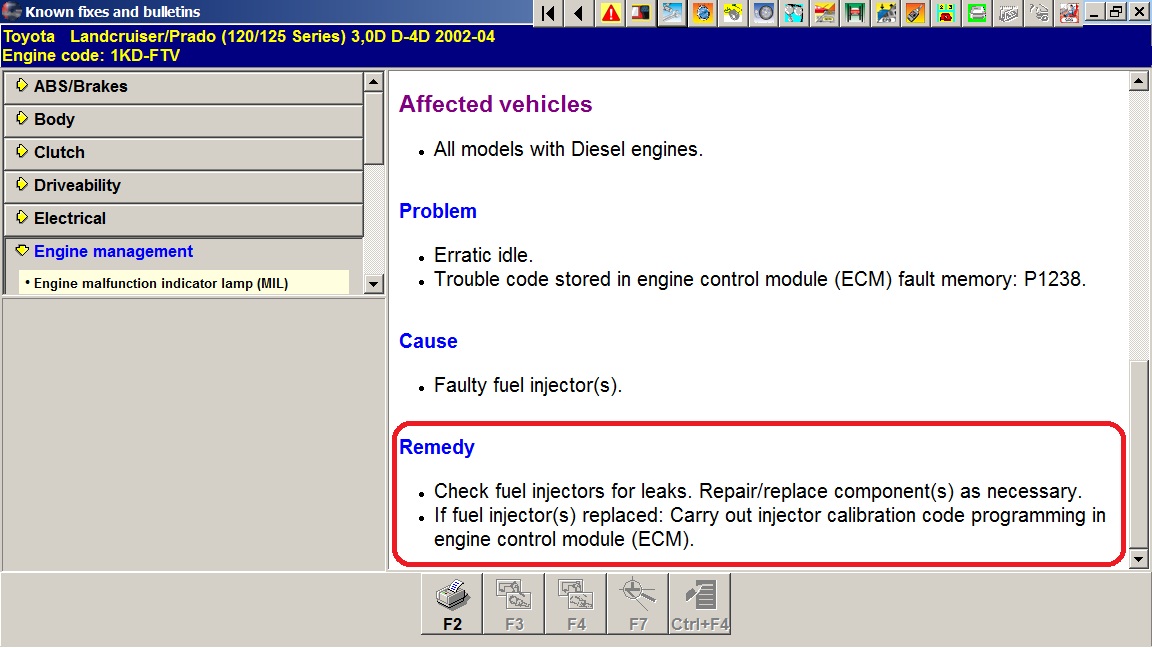Click the F7 magnifier locator icon
The height and width of the screenshot is (648, 1152).
tap(638, 604)
